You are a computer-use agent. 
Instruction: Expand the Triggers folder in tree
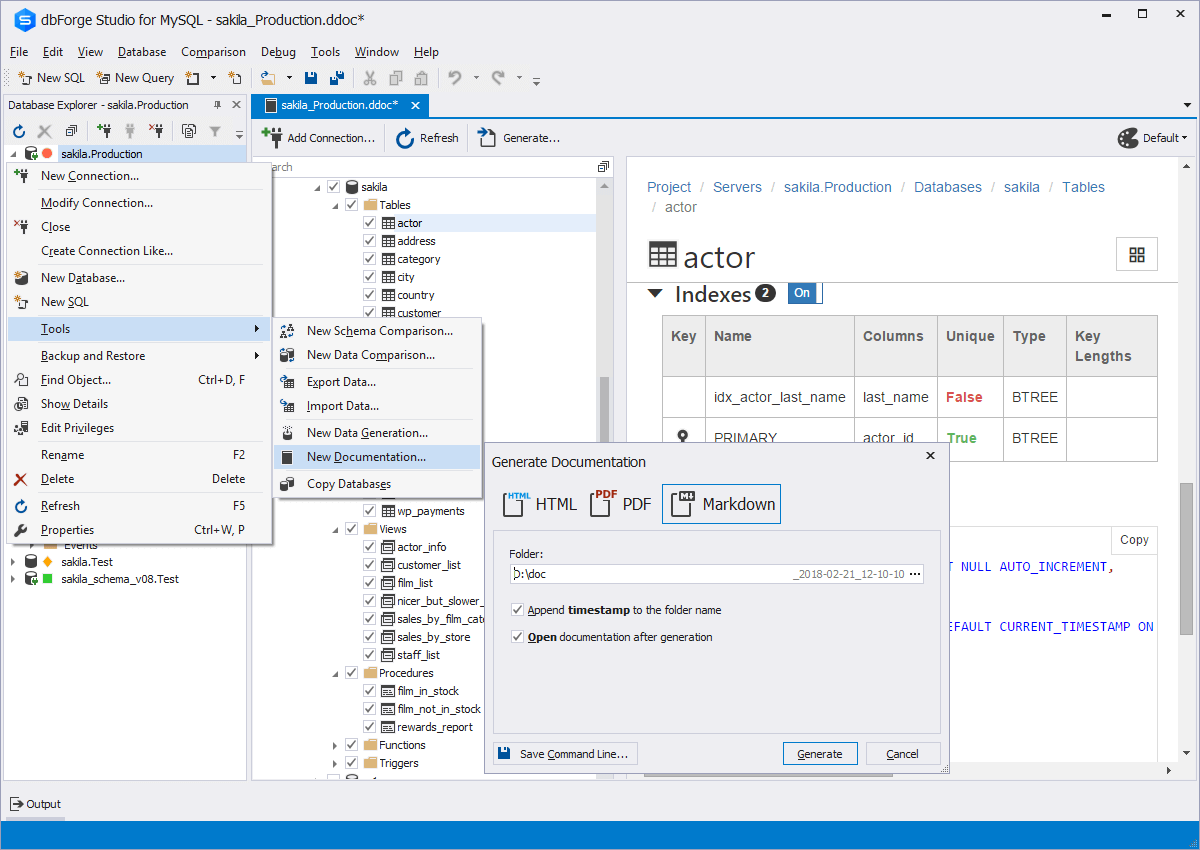coord(336,763)
